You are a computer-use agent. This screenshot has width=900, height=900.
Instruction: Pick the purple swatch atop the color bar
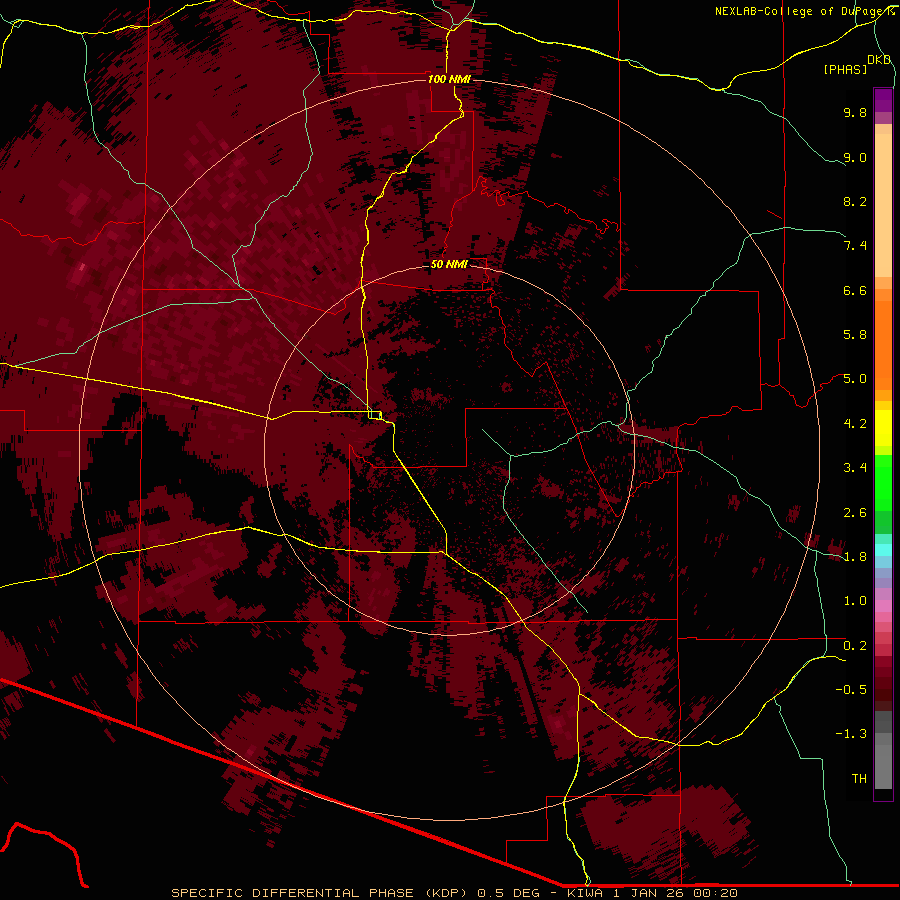[x=883, y=100]
